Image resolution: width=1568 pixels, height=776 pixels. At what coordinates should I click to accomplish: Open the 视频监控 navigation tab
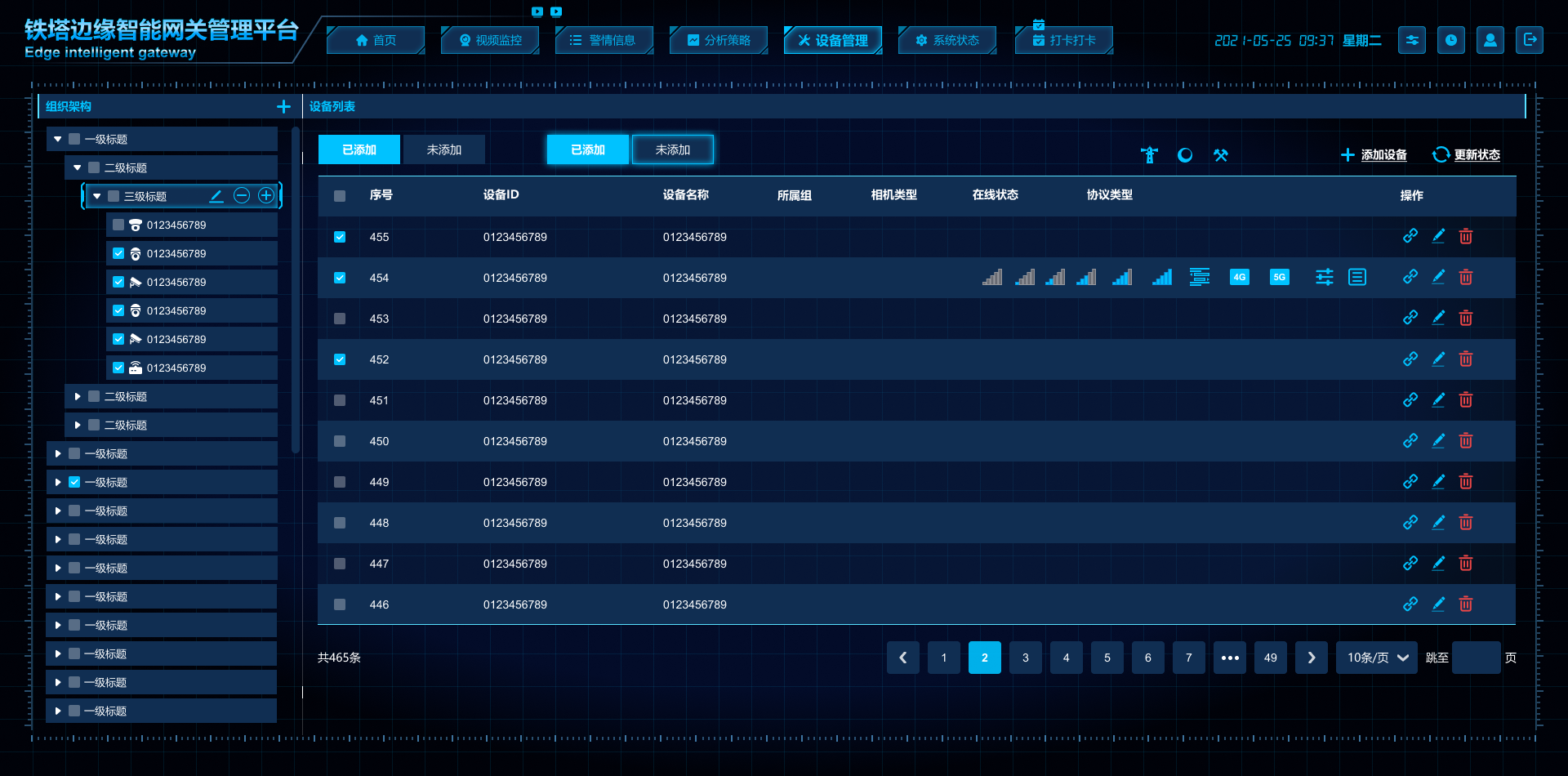coord(490,40)
